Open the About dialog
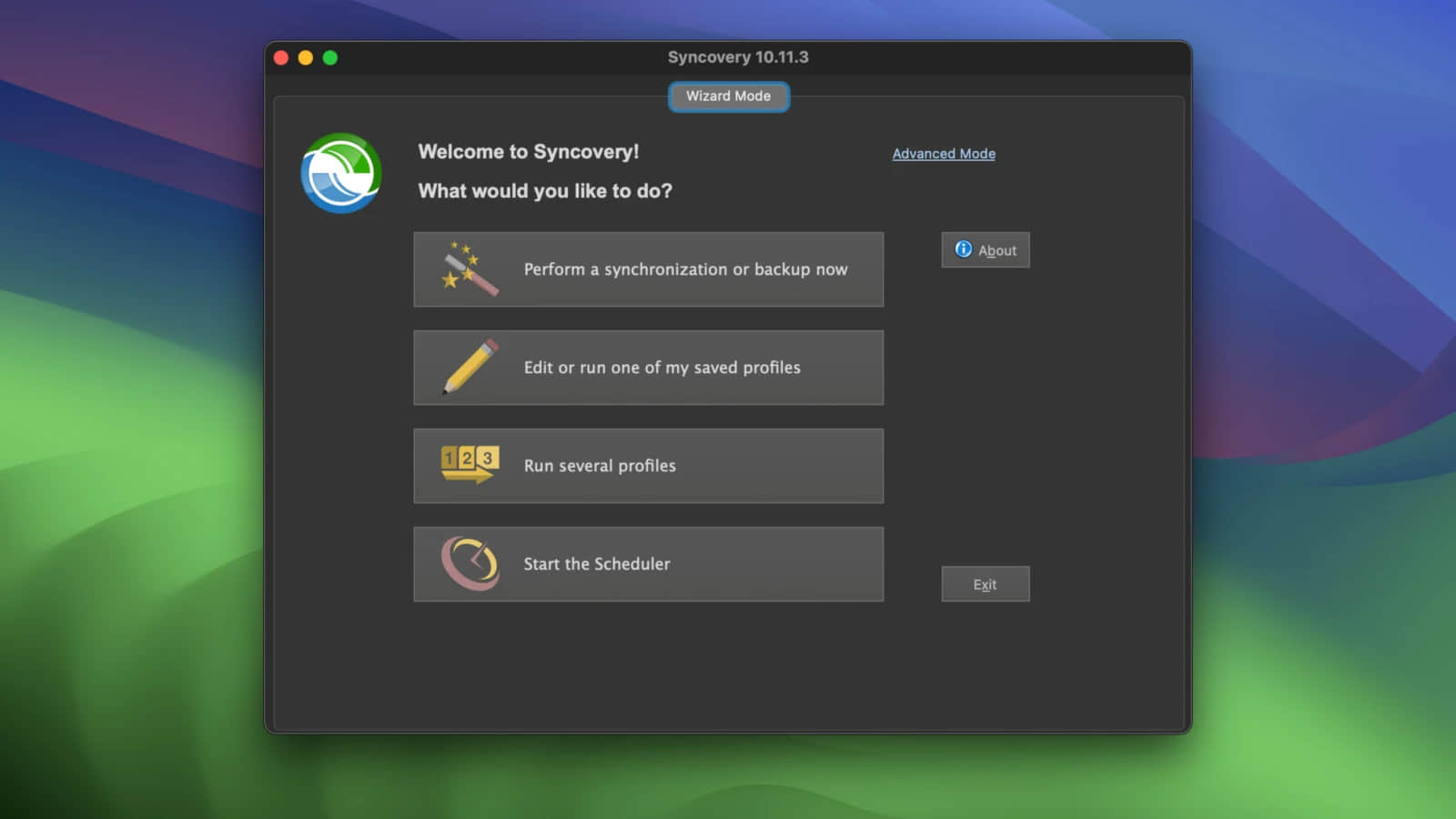1456x819 pixels. [986, 250]
